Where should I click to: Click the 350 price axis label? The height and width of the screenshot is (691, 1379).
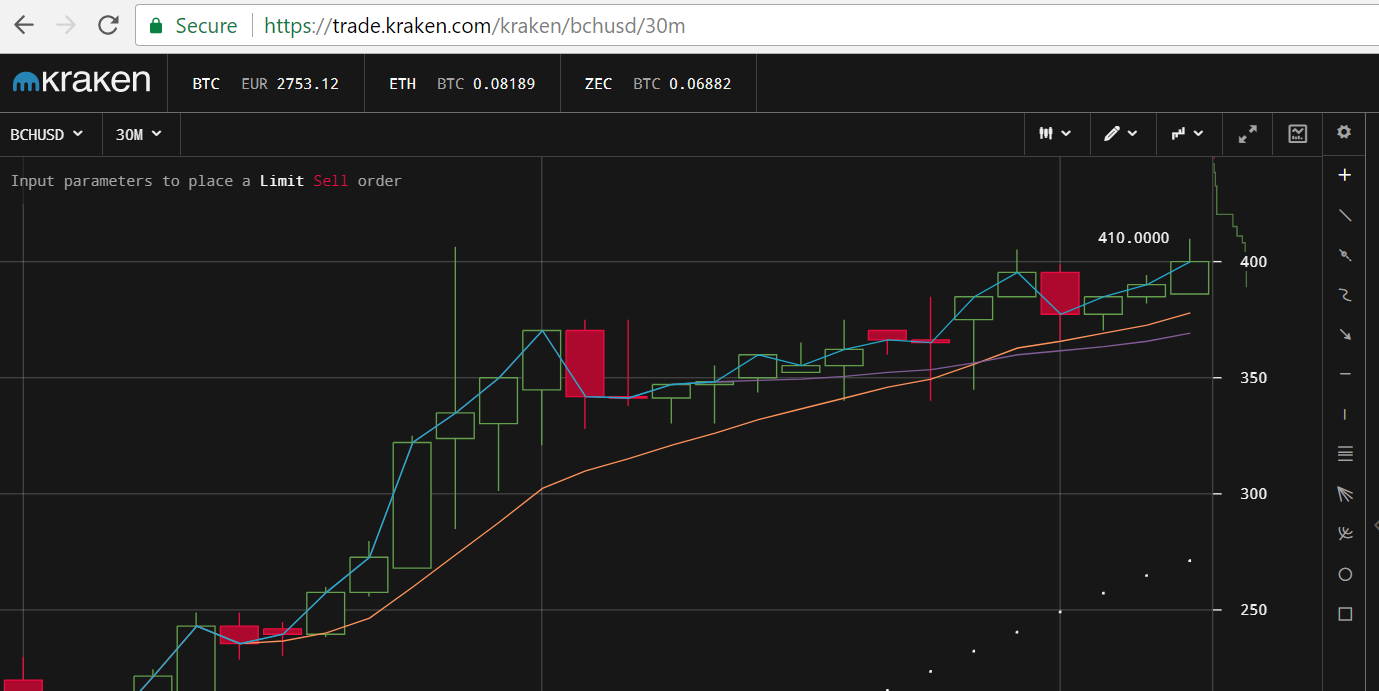pos(1254,378)
